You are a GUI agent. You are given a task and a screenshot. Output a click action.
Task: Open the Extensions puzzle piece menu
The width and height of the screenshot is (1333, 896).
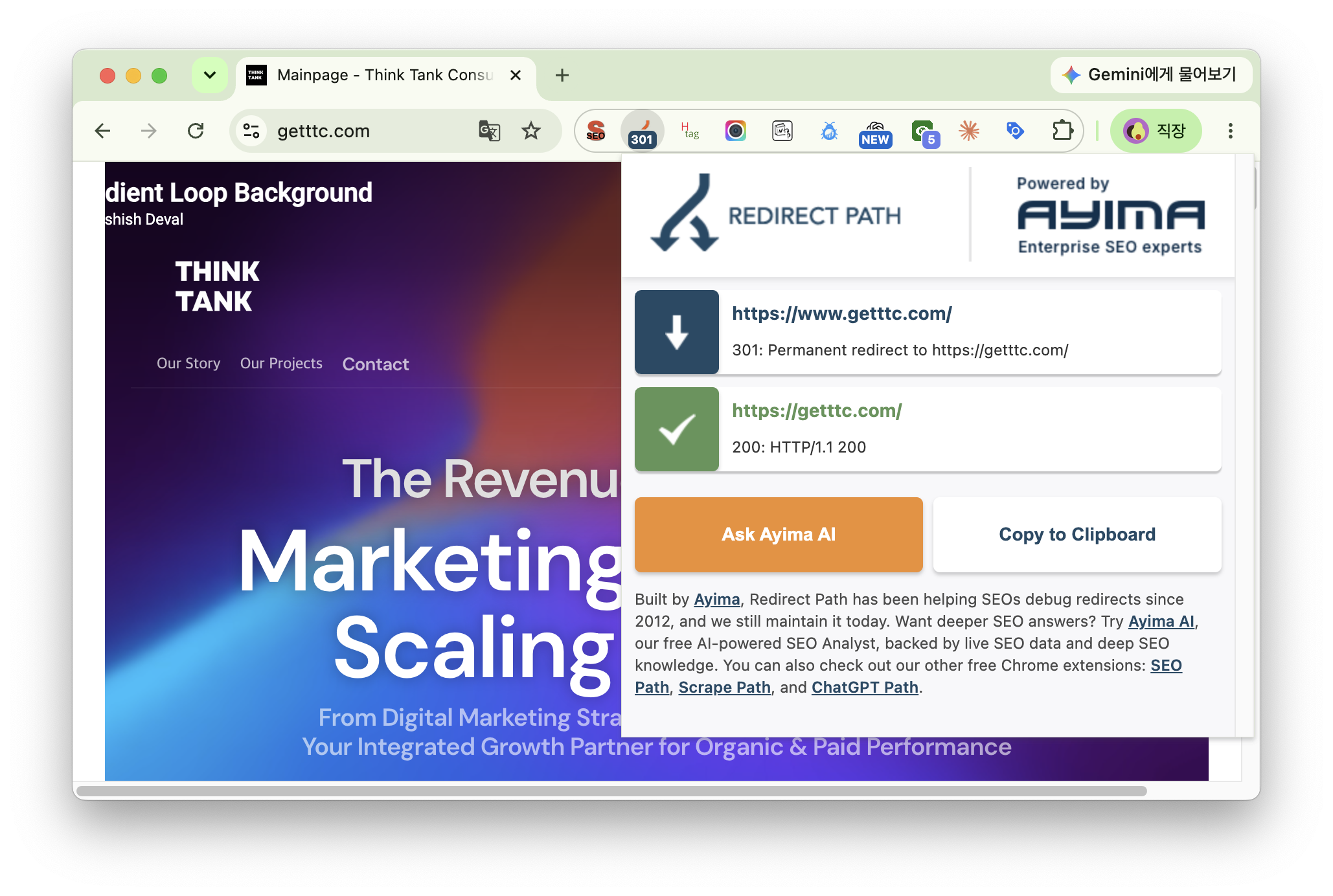[1062, 131]
